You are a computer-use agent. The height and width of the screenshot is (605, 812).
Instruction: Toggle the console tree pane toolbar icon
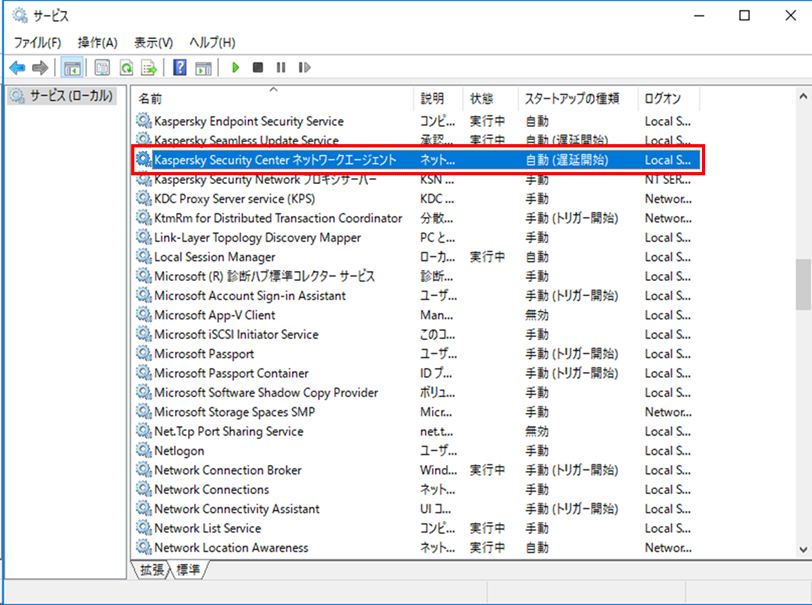72,67
